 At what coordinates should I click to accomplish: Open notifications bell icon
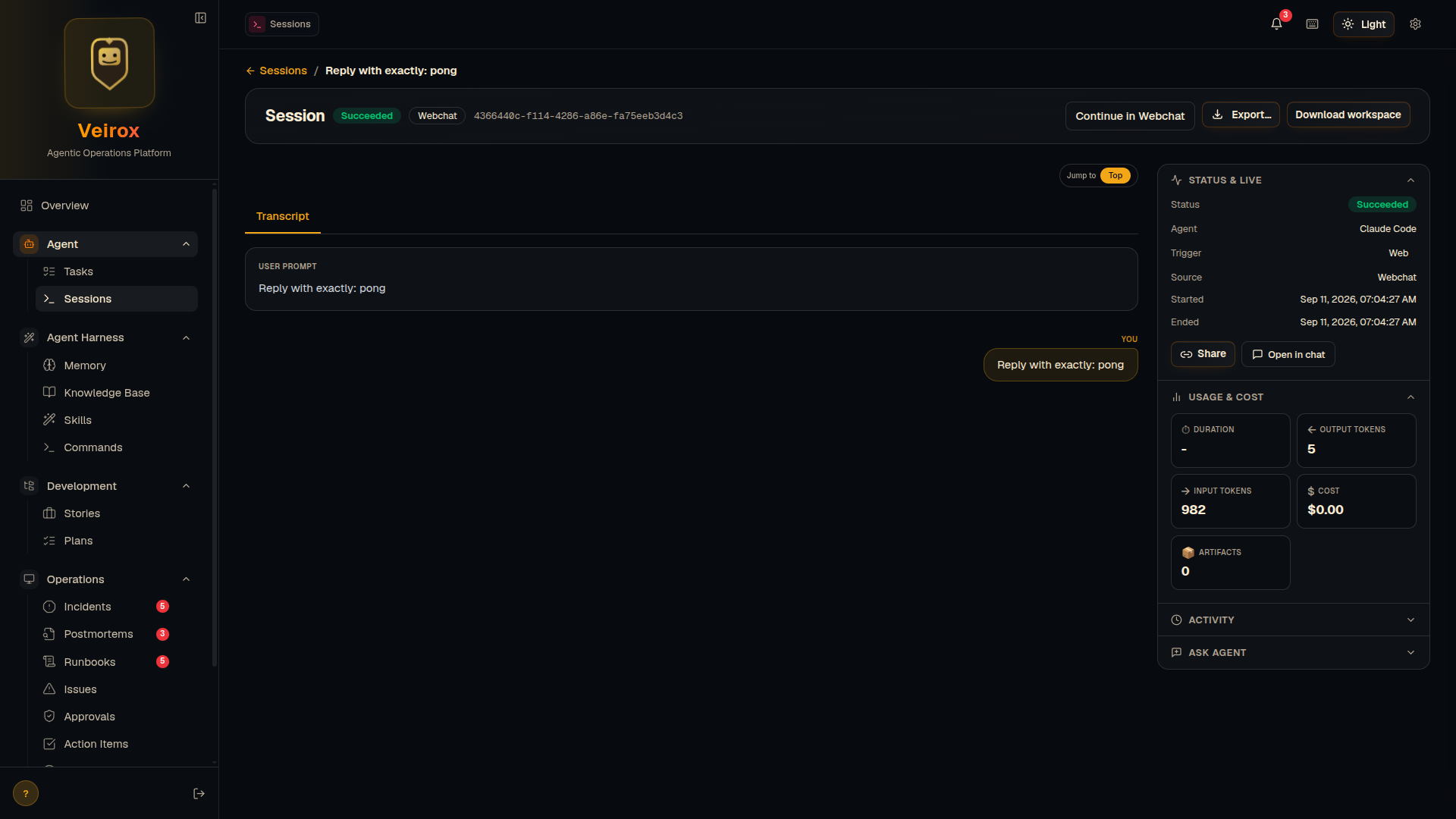(1276, 24)
